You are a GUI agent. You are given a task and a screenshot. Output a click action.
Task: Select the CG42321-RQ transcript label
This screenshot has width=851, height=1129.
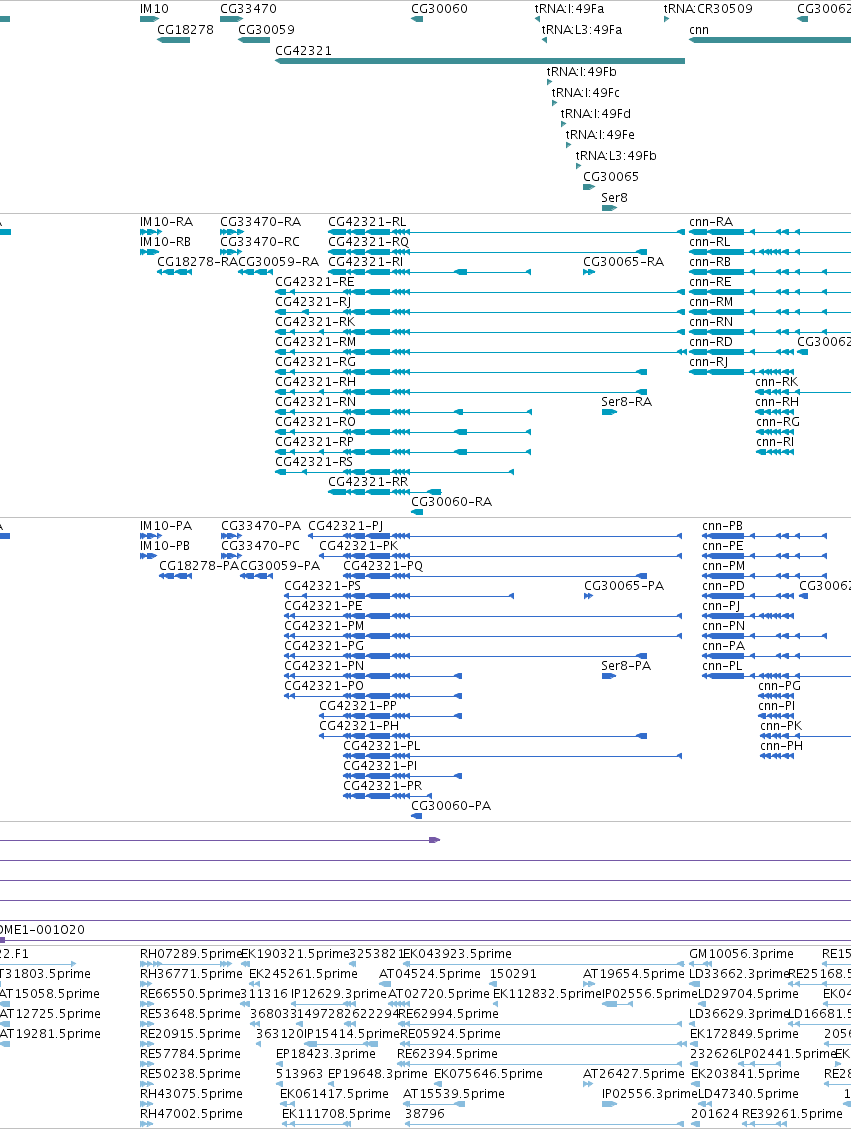[368, 242]
